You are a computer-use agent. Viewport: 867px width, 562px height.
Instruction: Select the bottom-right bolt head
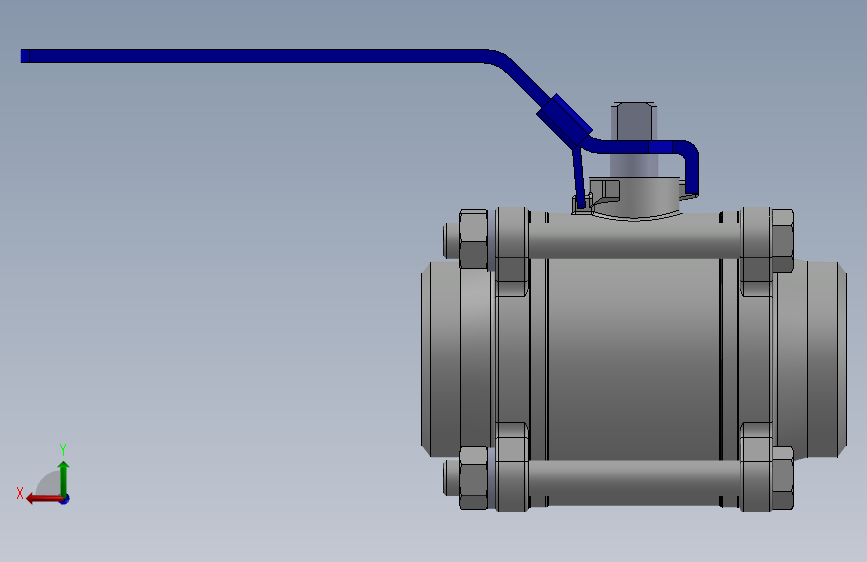[782, 478]
